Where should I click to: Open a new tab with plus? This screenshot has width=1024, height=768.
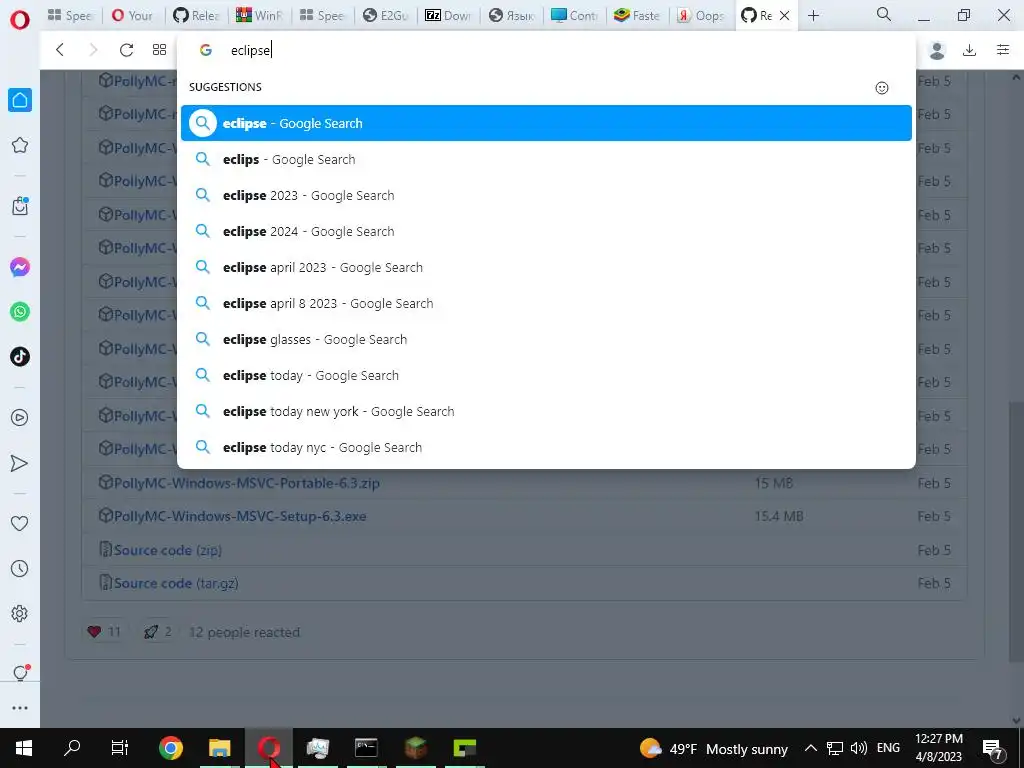tap(813, 16)
